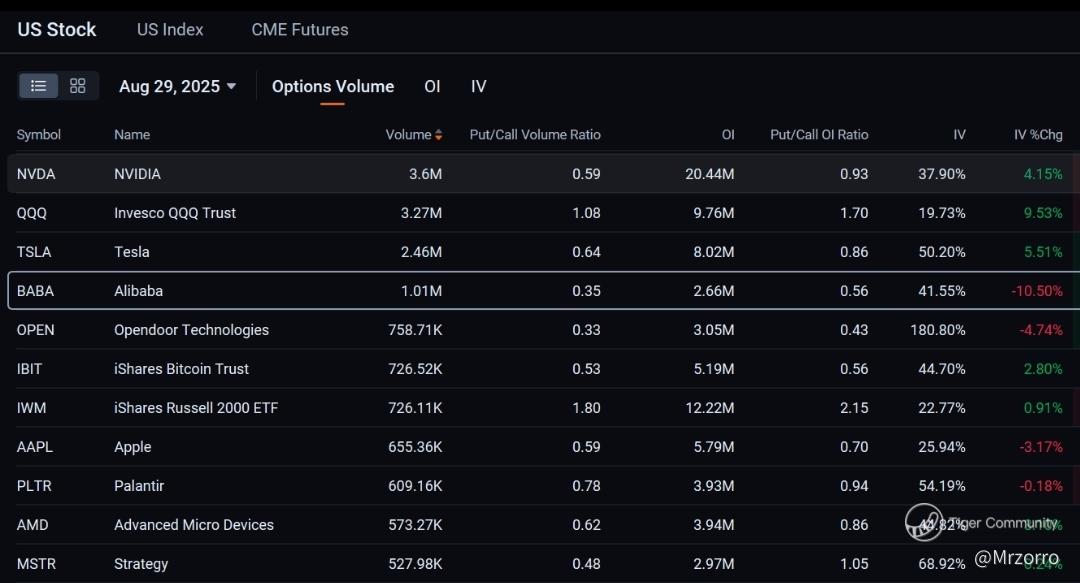Viewport: 1080px width, 583px height.
Task: Sort by Volume column arrows
Action: click(x=438, y=135)
